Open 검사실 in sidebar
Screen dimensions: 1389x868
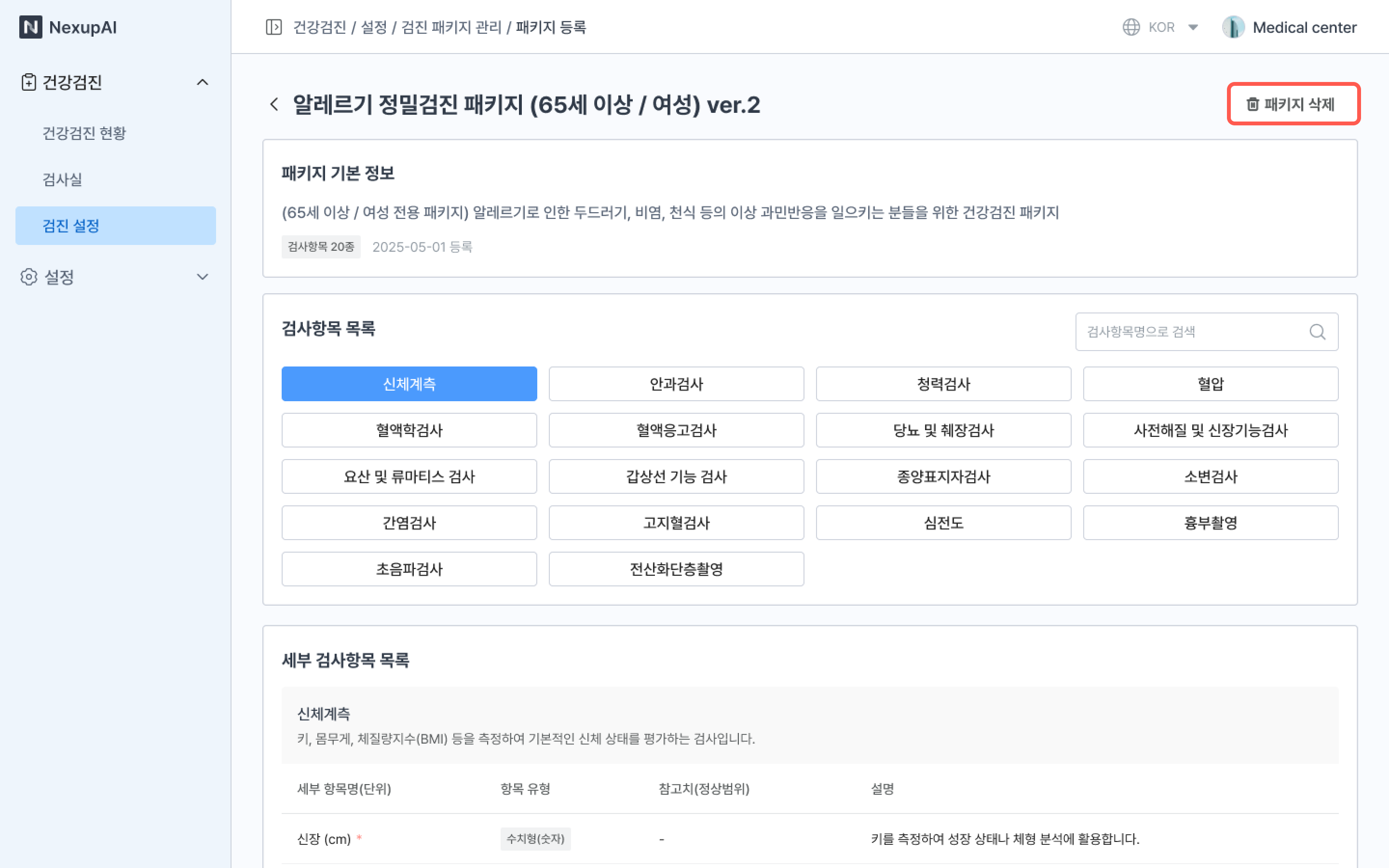click(x=63, y=179)
